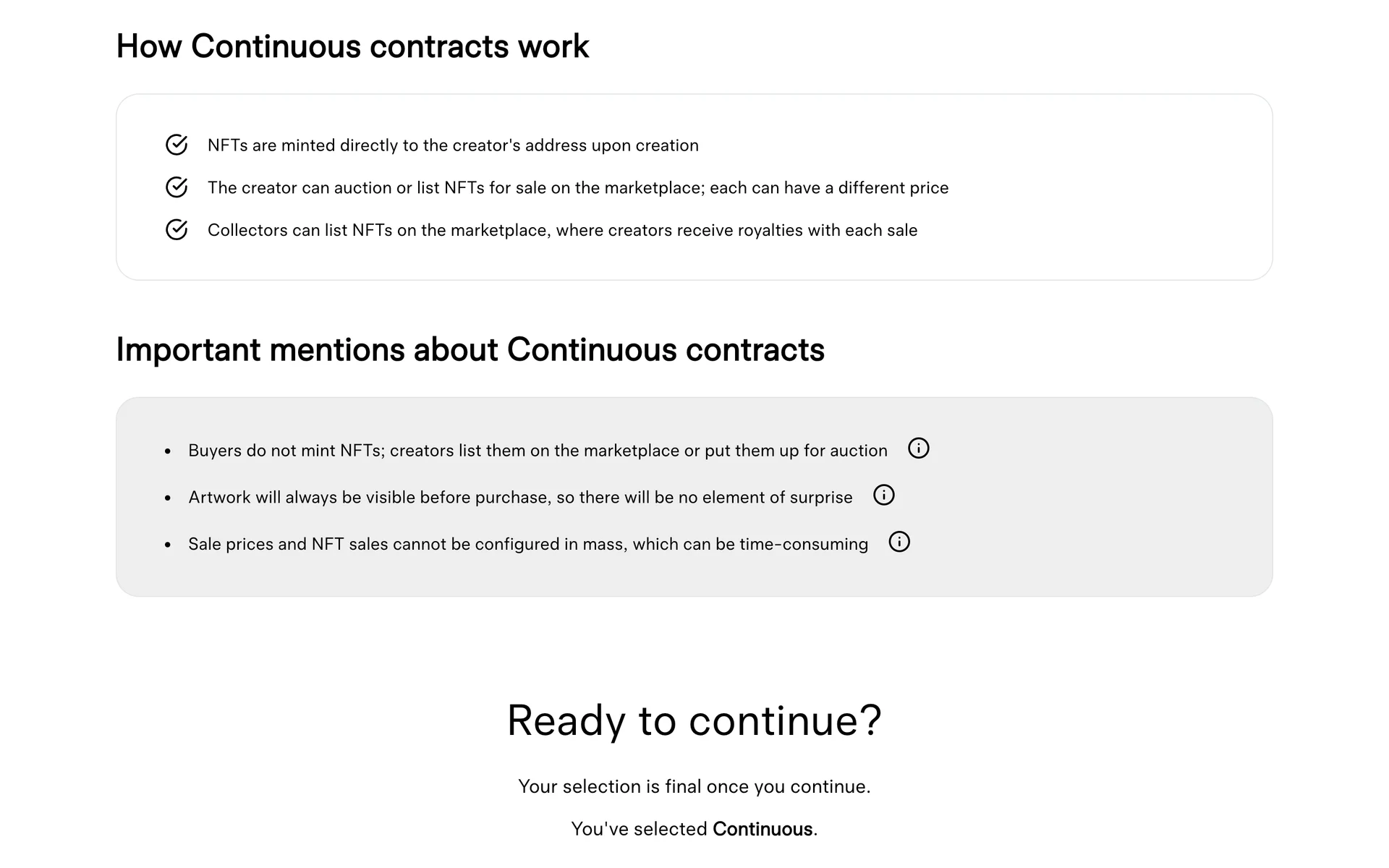Click the text NFTs are minted directly to creator's address
The width and height of the screenshot is (1389, 868).
[453, 145]
